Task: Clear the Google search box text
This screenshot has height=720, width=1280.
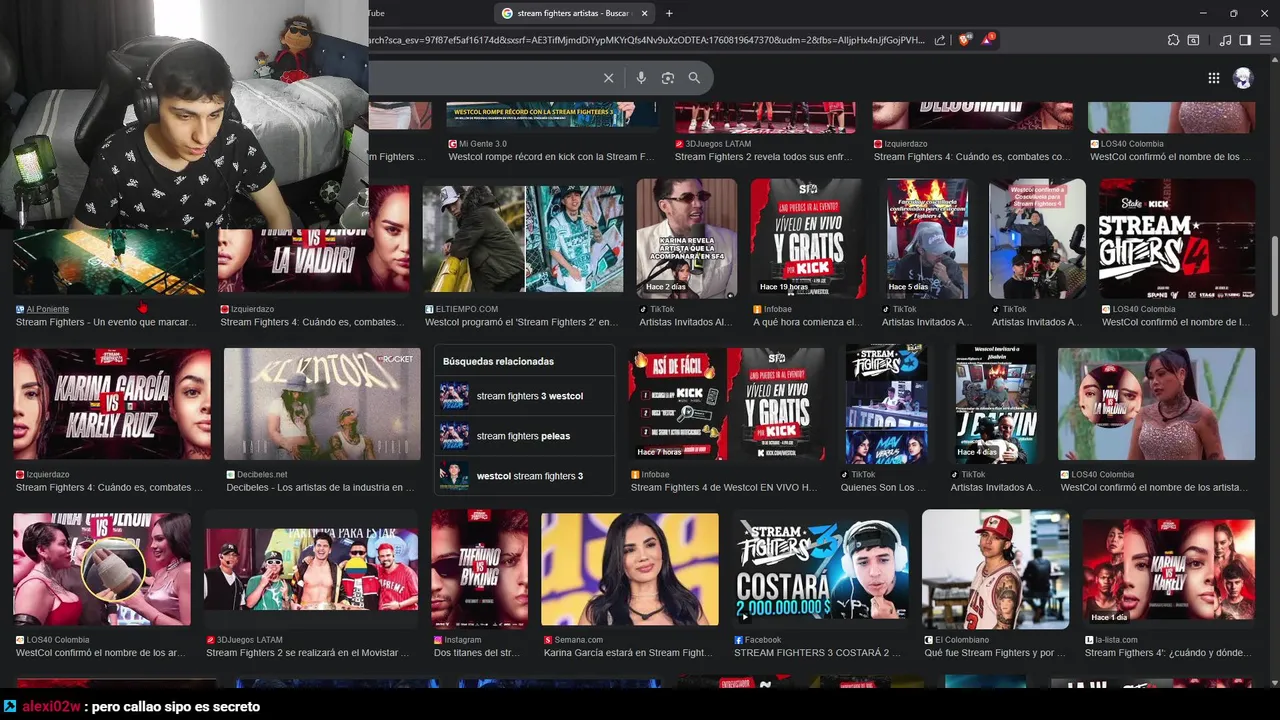Action: (x=608, y=78)
